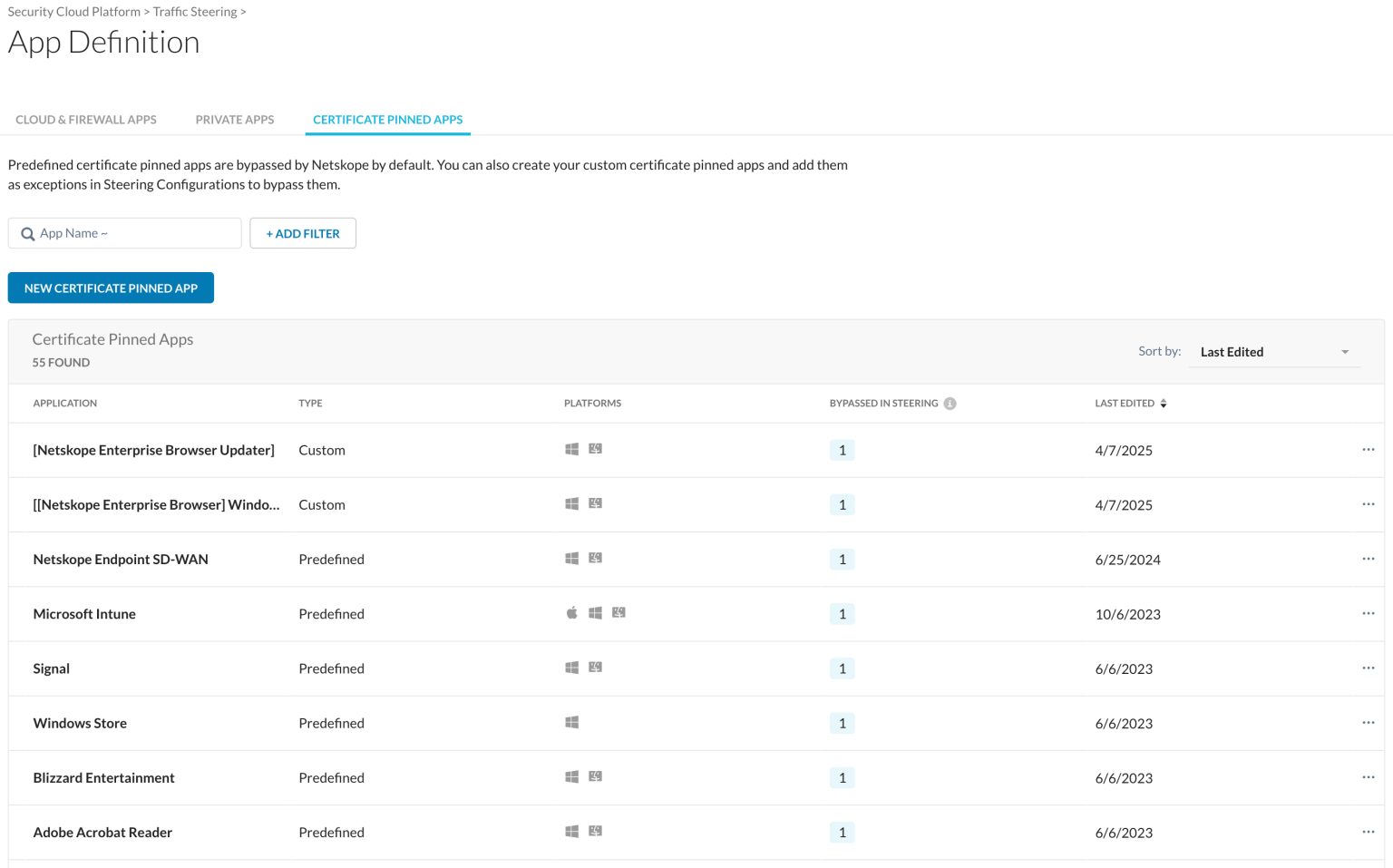The width and height of the screenshot is (1393, 868).
Task: Select the Windows Store application name
Action: pyautogui.click(x=80, y=723)
